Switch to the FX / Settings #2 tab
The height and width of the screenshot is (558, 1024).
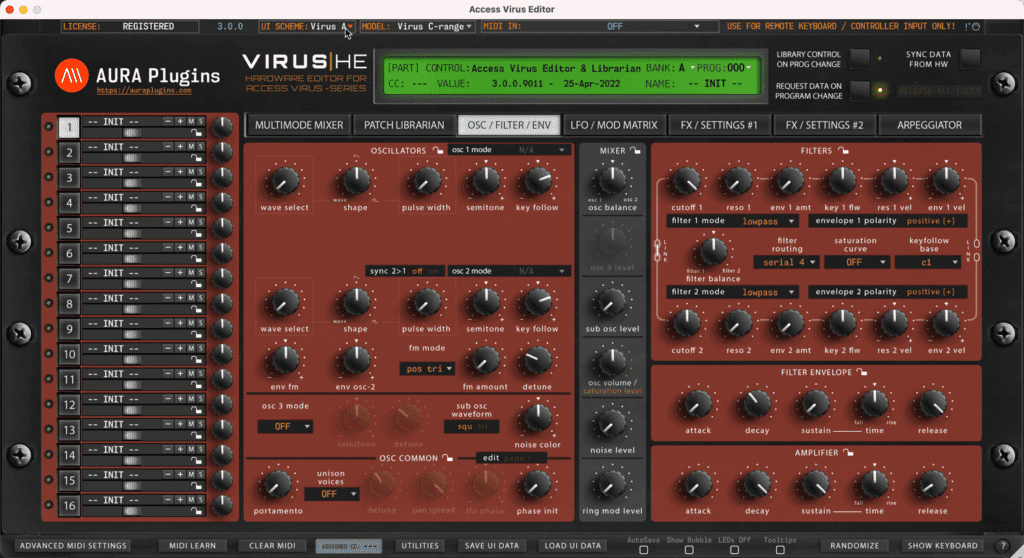(824, 125)
